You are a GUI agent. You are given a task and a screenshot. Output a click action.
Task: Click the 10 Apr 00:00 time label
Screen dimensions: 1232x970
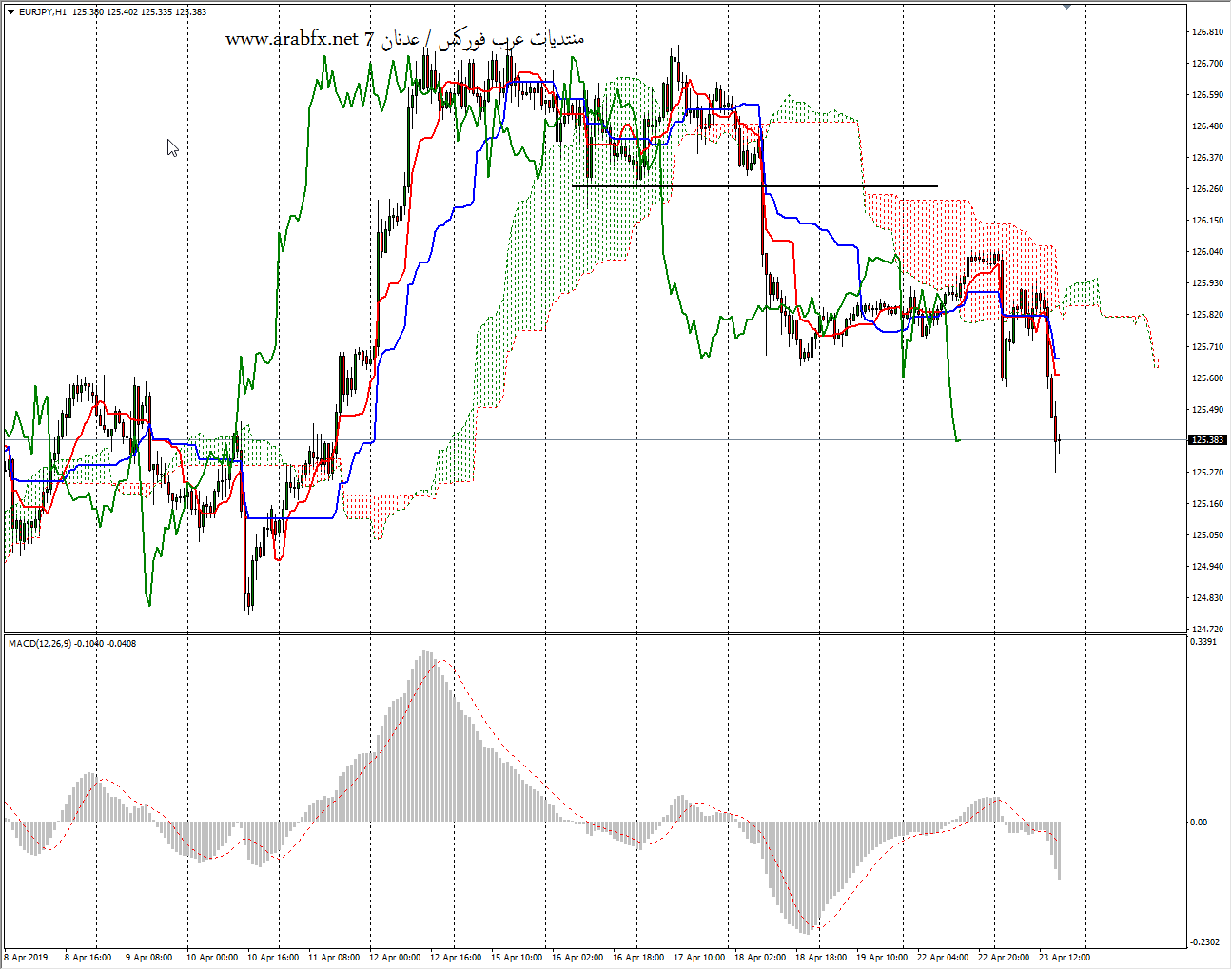pos(211,958)
